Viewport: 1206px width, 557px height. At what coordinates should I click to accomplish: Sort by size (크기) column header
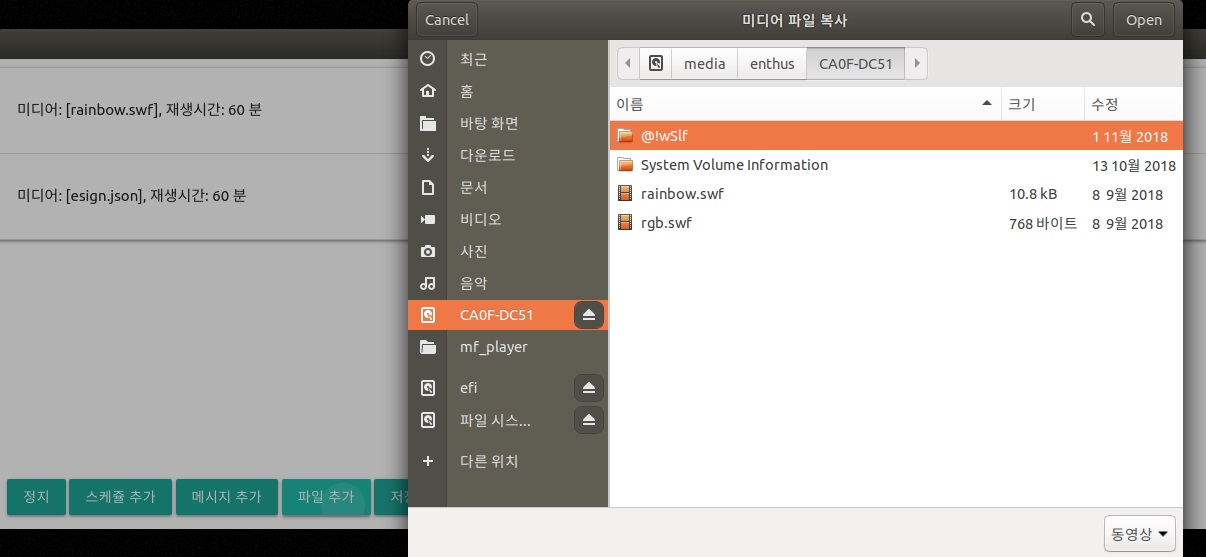tap(1043, 104)
